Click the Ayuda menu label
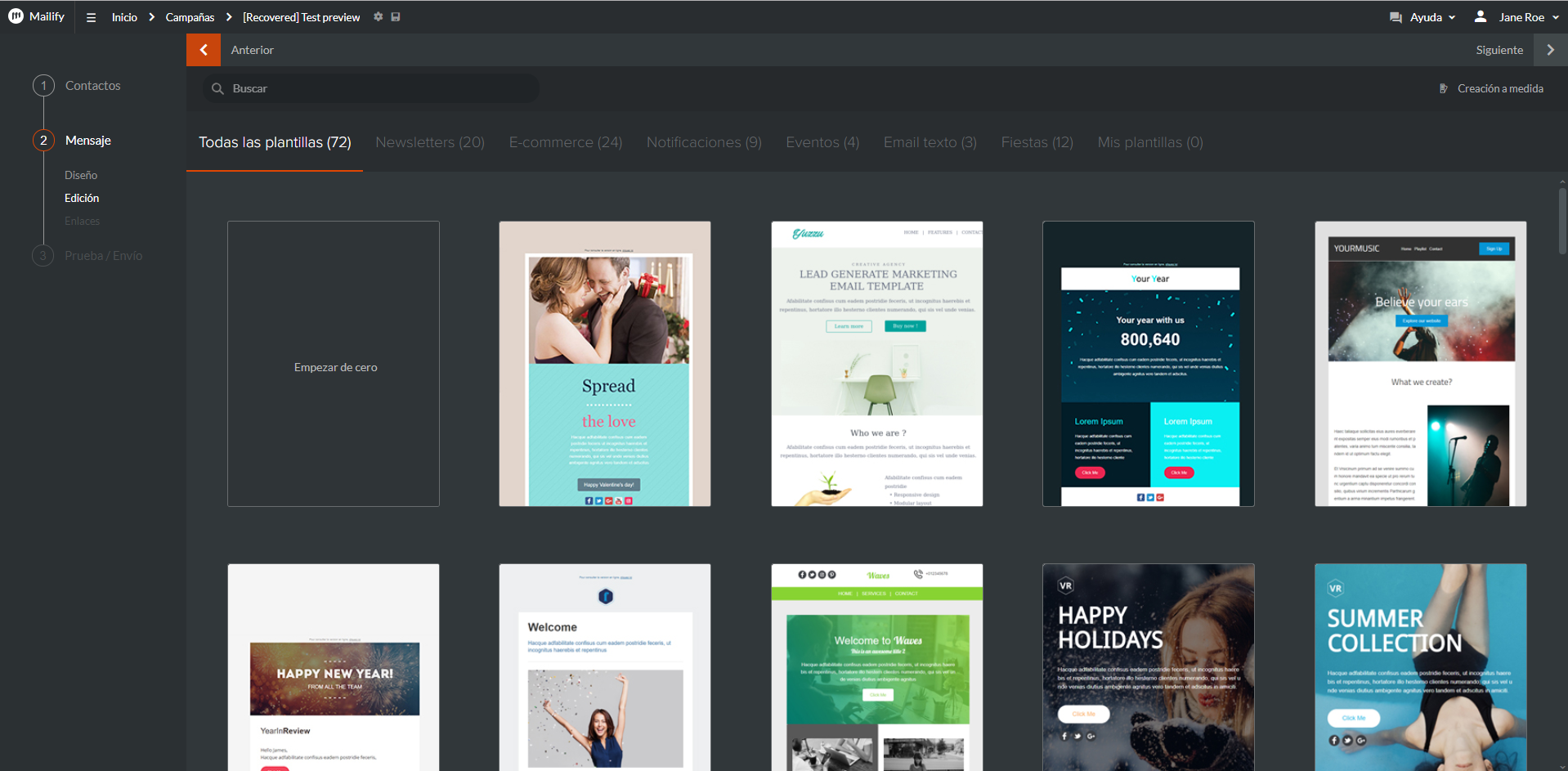The image size is (1568, 771). 1426,17
